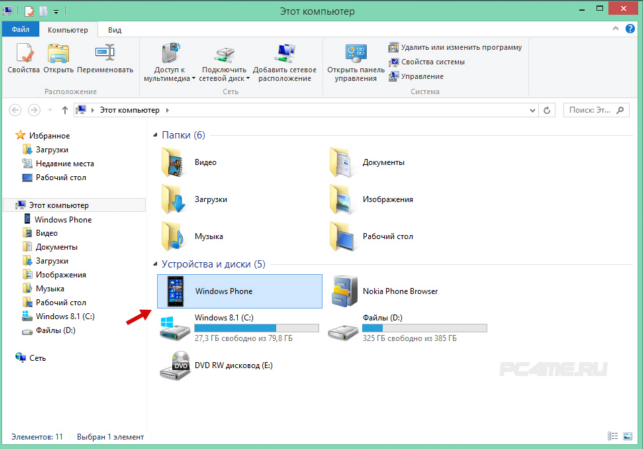Click the Переименовать ribbon icon
643x449 pixels.
[x=105, y=52]
